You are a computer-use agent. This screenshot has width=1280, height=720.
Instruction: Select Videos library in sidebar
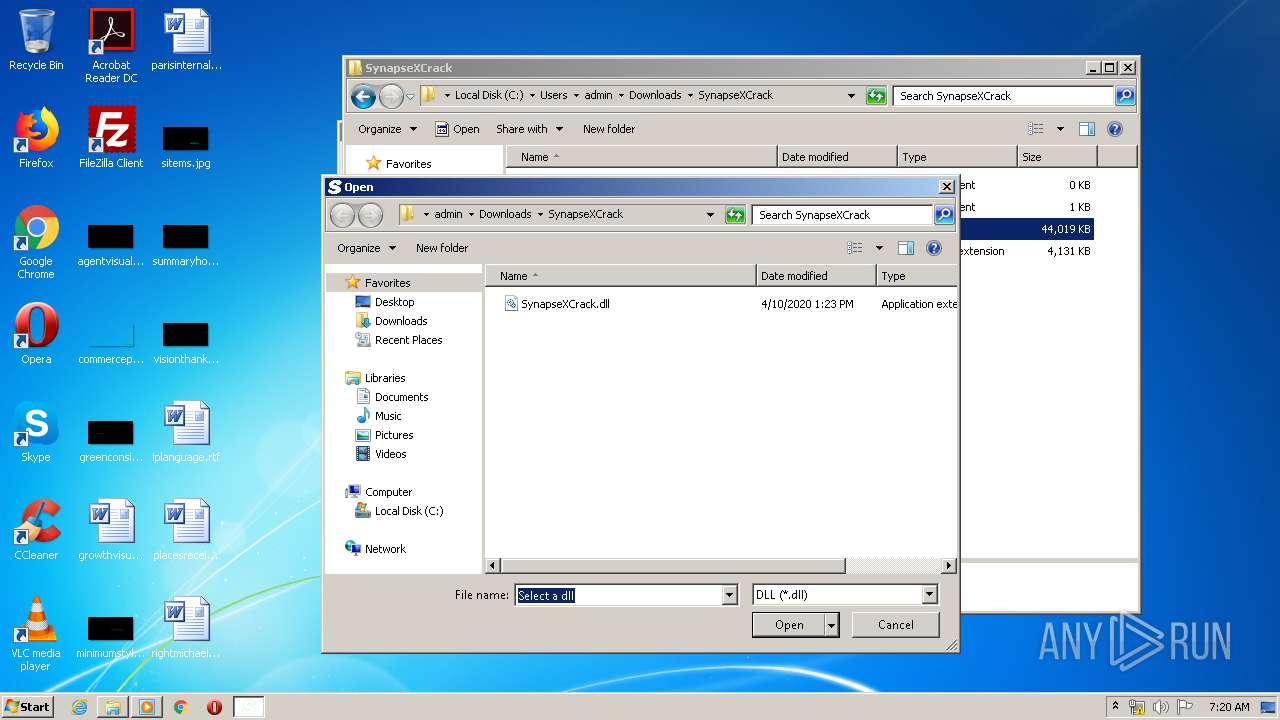click(x=390, y=454)
